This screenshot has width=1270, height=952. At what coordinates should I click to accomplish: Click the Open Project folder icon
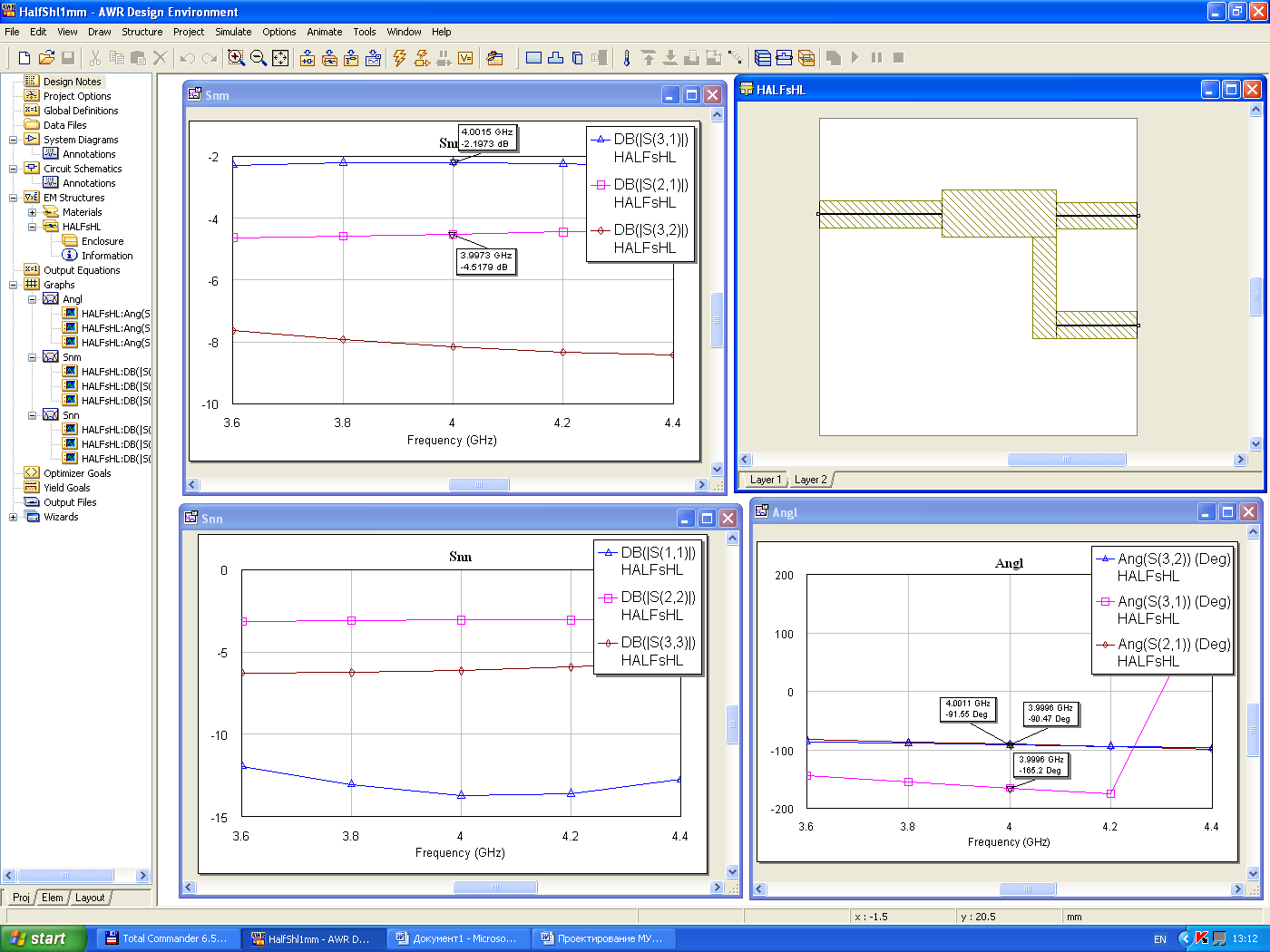pos(46,58)
